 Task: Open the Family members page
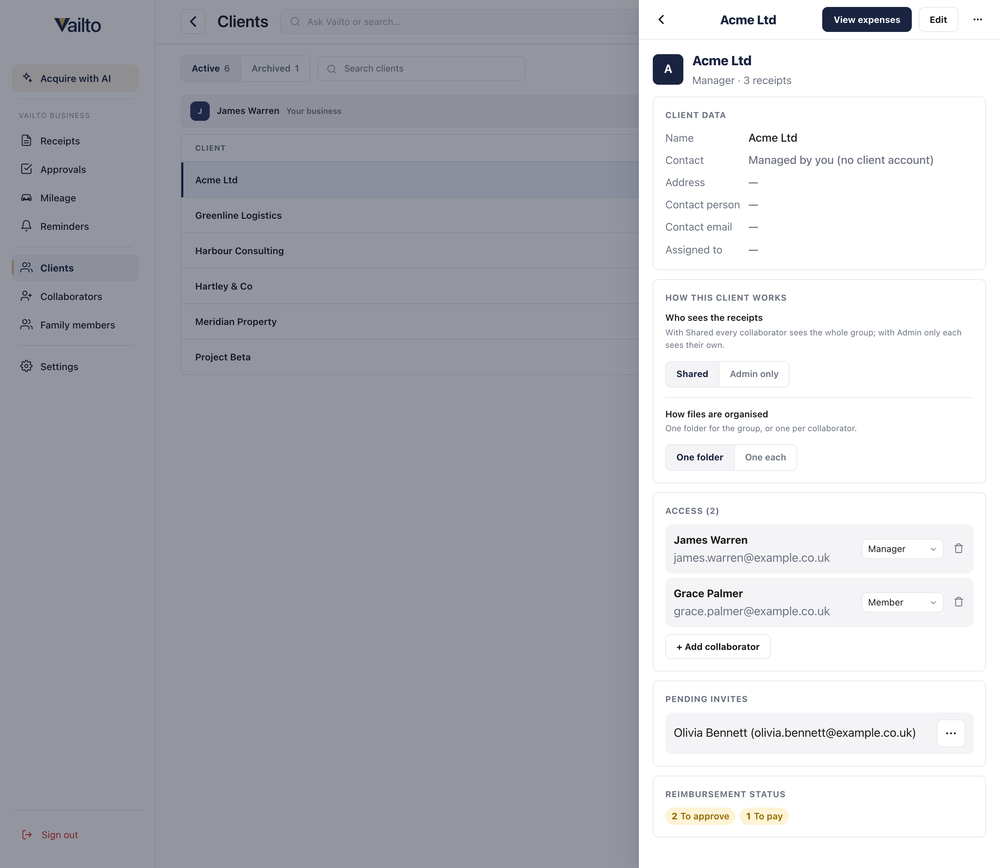(75, 325)
